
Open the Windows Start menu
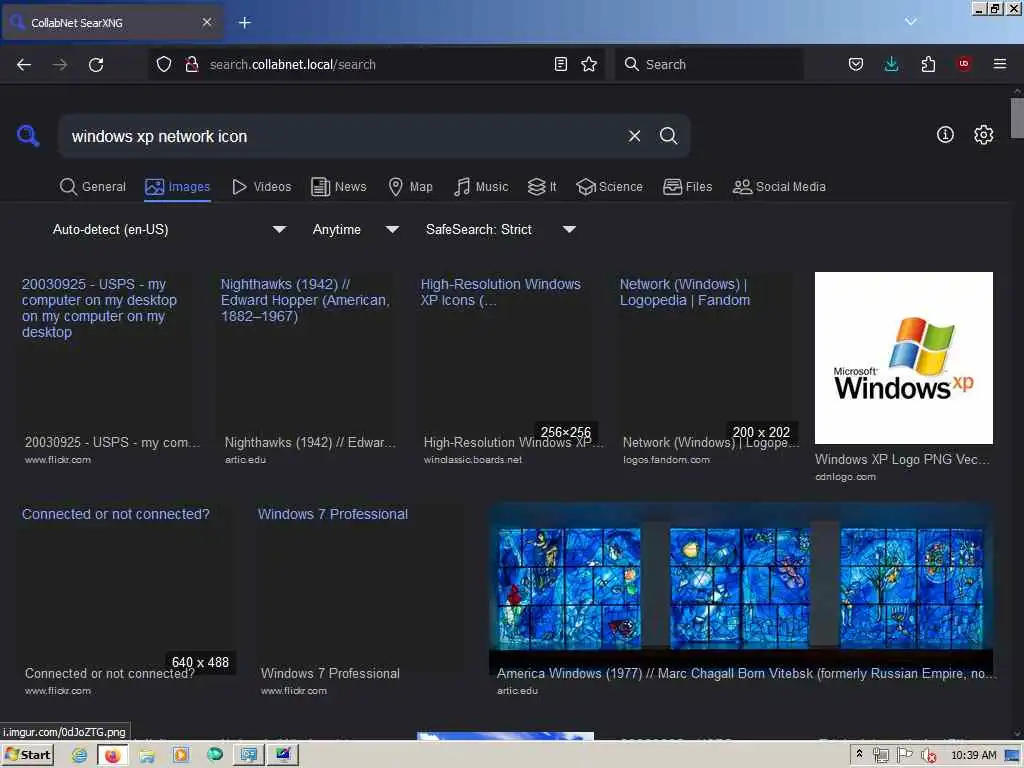point(27,755)
